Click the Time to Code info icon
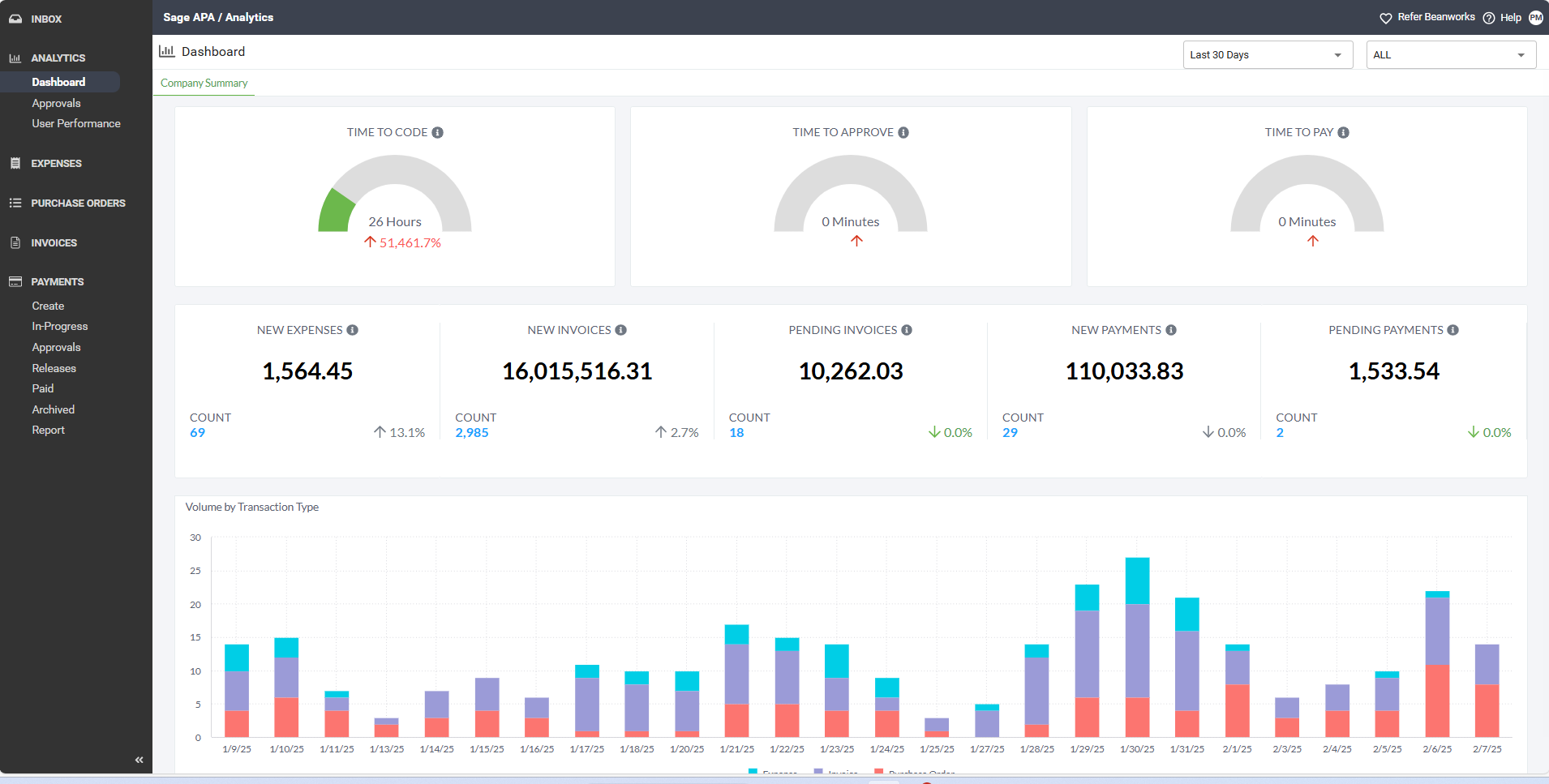1549x784 pixels. [437, 133]
